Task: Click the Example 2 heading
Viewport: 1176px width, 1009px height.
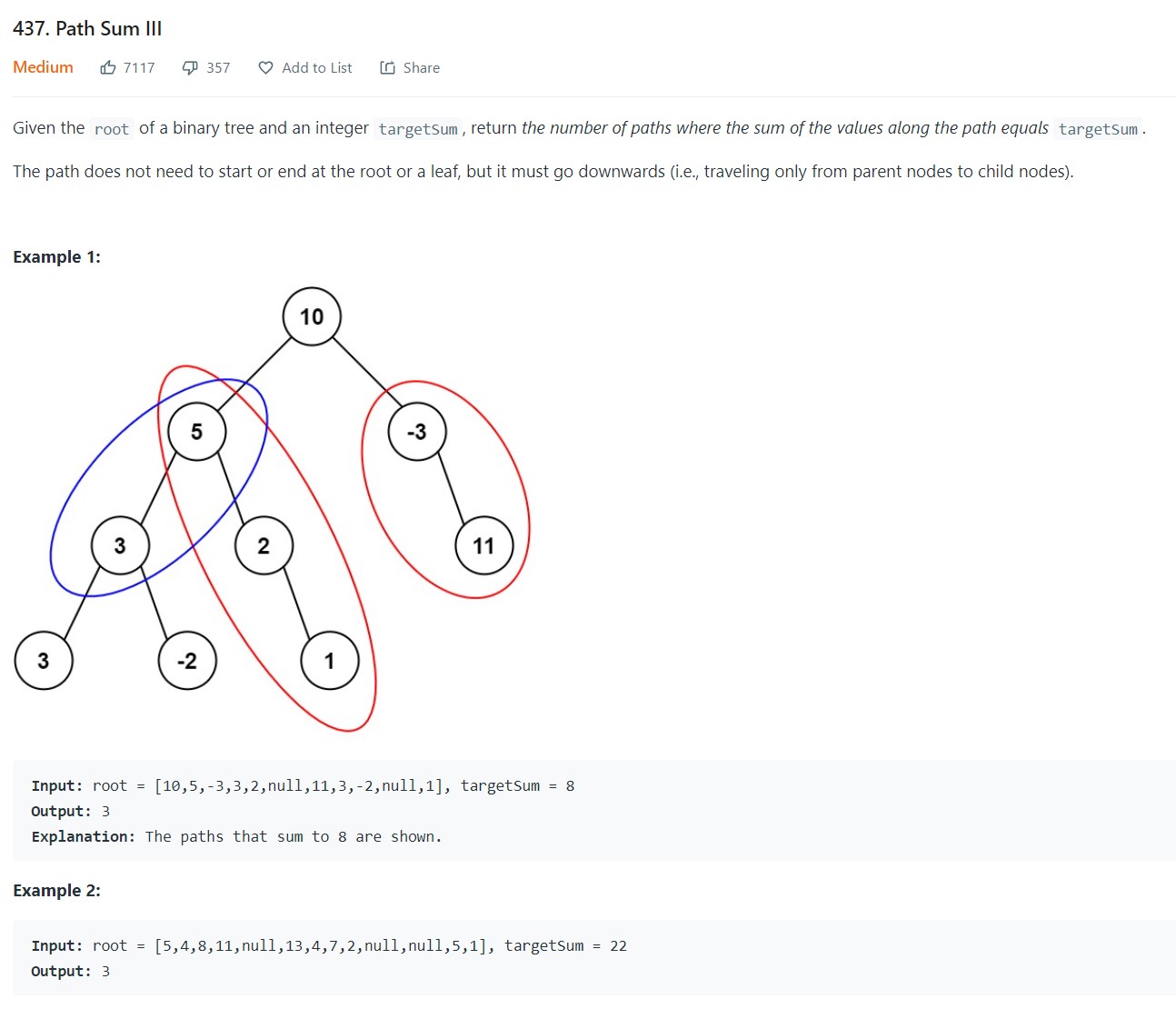Action: pyautogui.click(x=56, y=891)
